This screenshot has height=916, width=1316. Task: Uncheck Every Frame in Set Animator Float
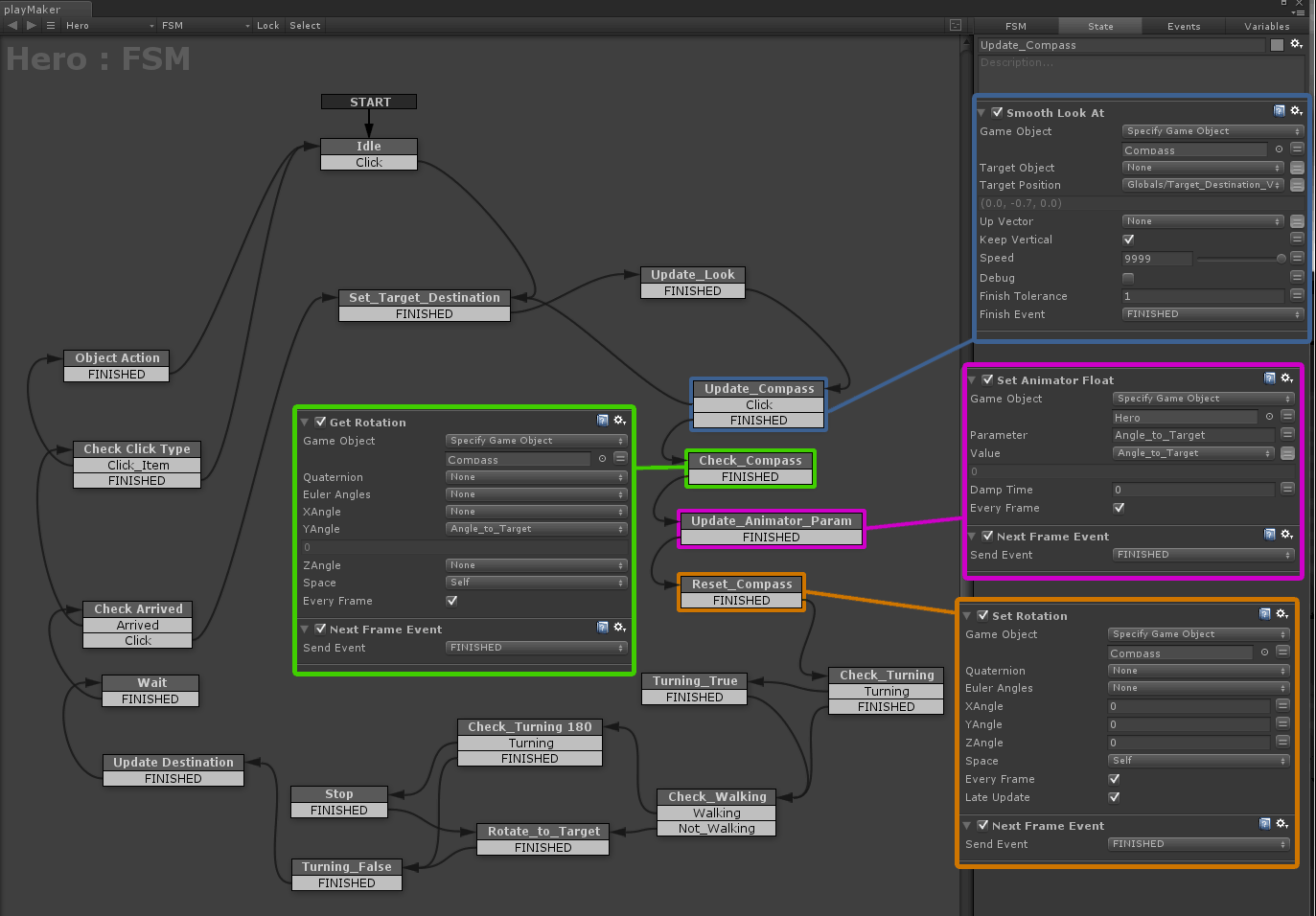tap(1119, 508)
